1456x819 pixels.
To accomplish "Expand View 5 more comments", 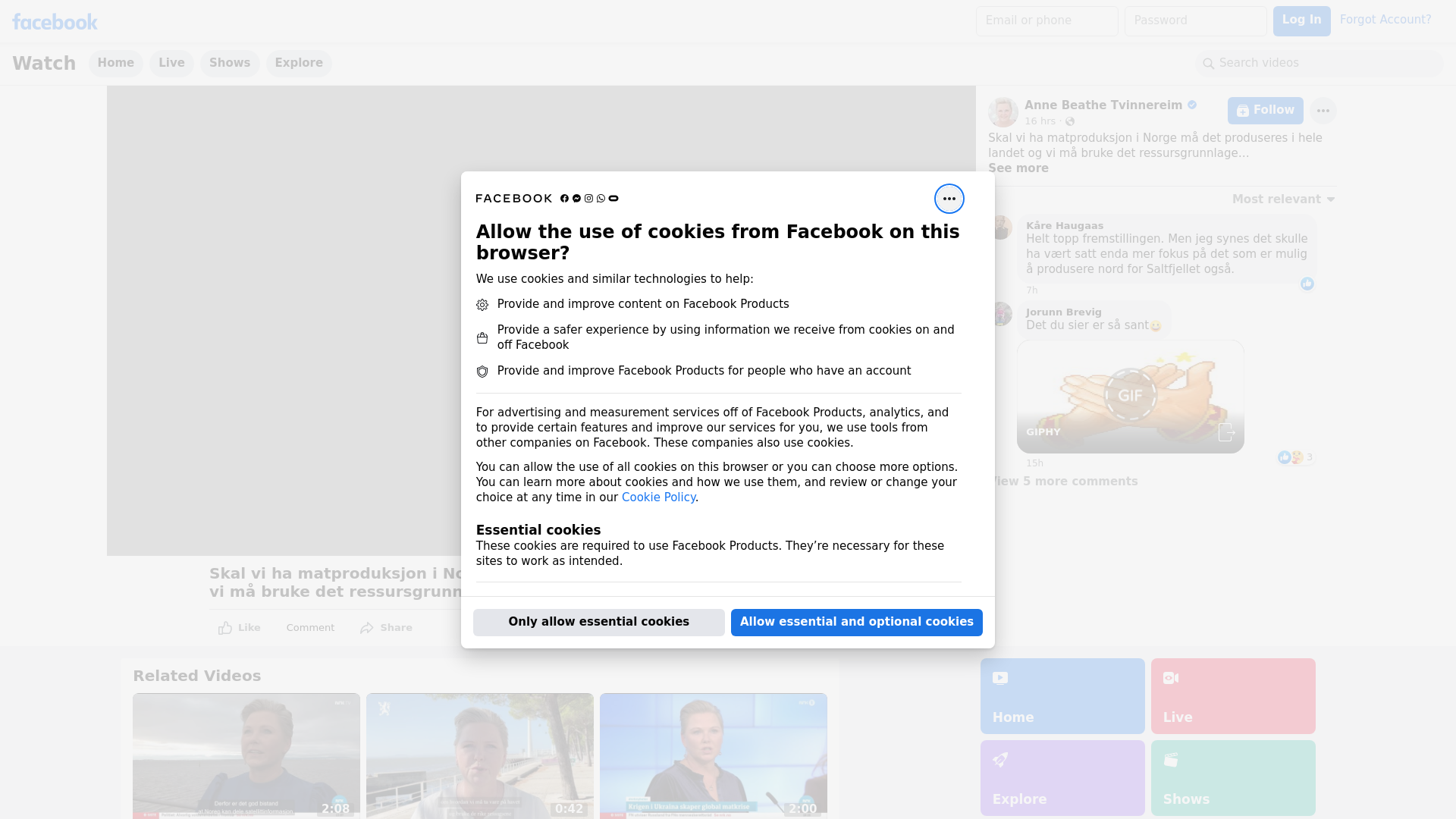I will [1065, 482].
